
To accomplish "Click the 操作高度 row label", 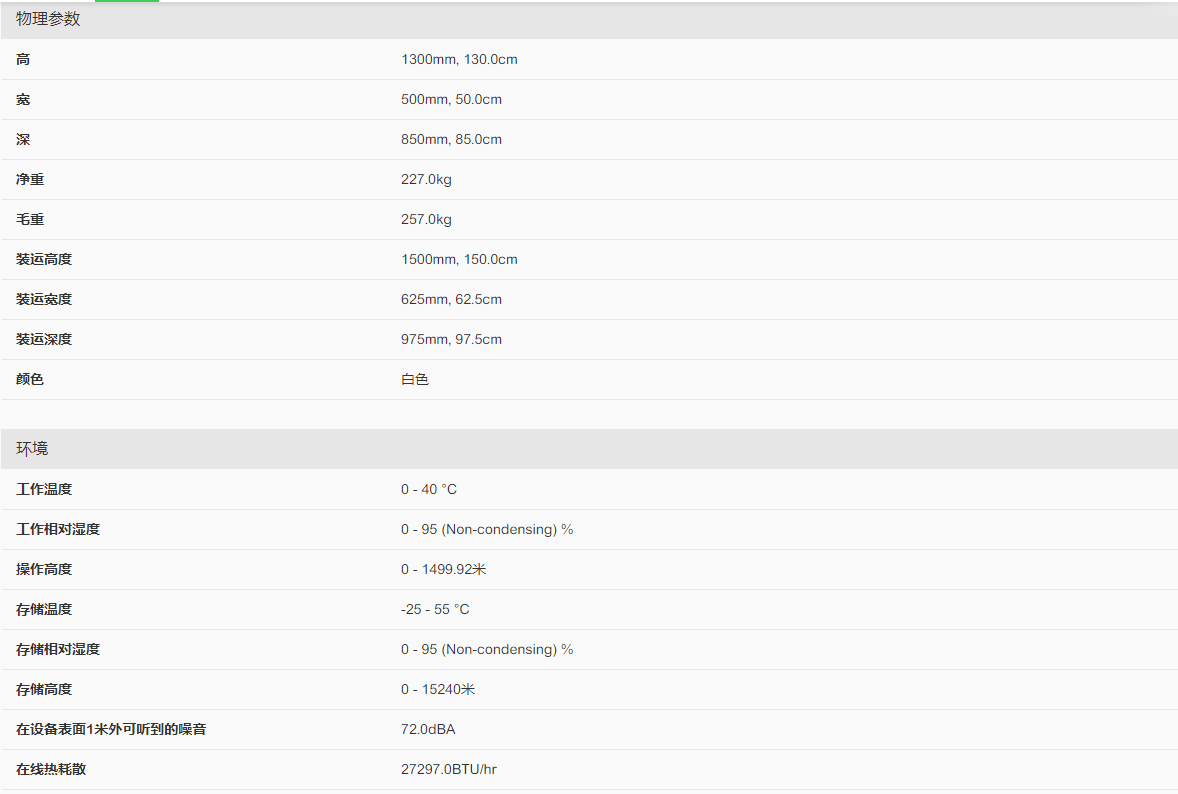I will [44, 570].
